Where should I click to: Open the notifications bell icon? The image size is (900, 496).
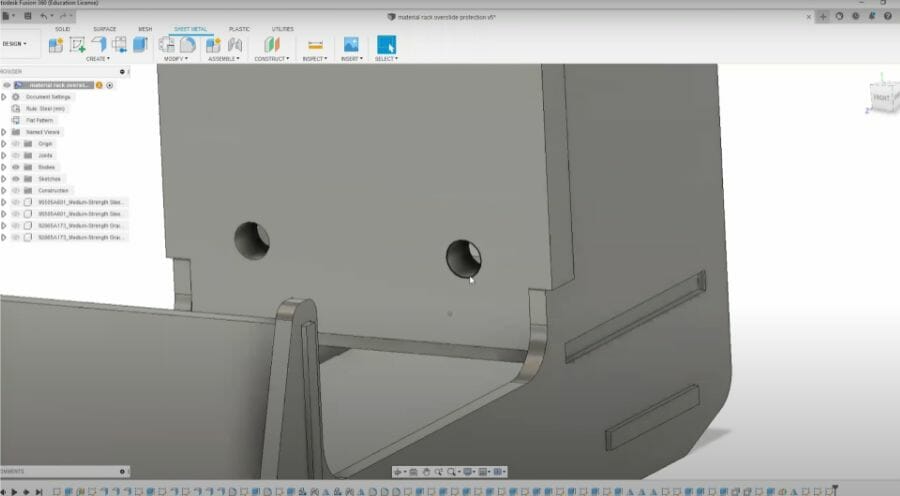click(x=871, y=16)
